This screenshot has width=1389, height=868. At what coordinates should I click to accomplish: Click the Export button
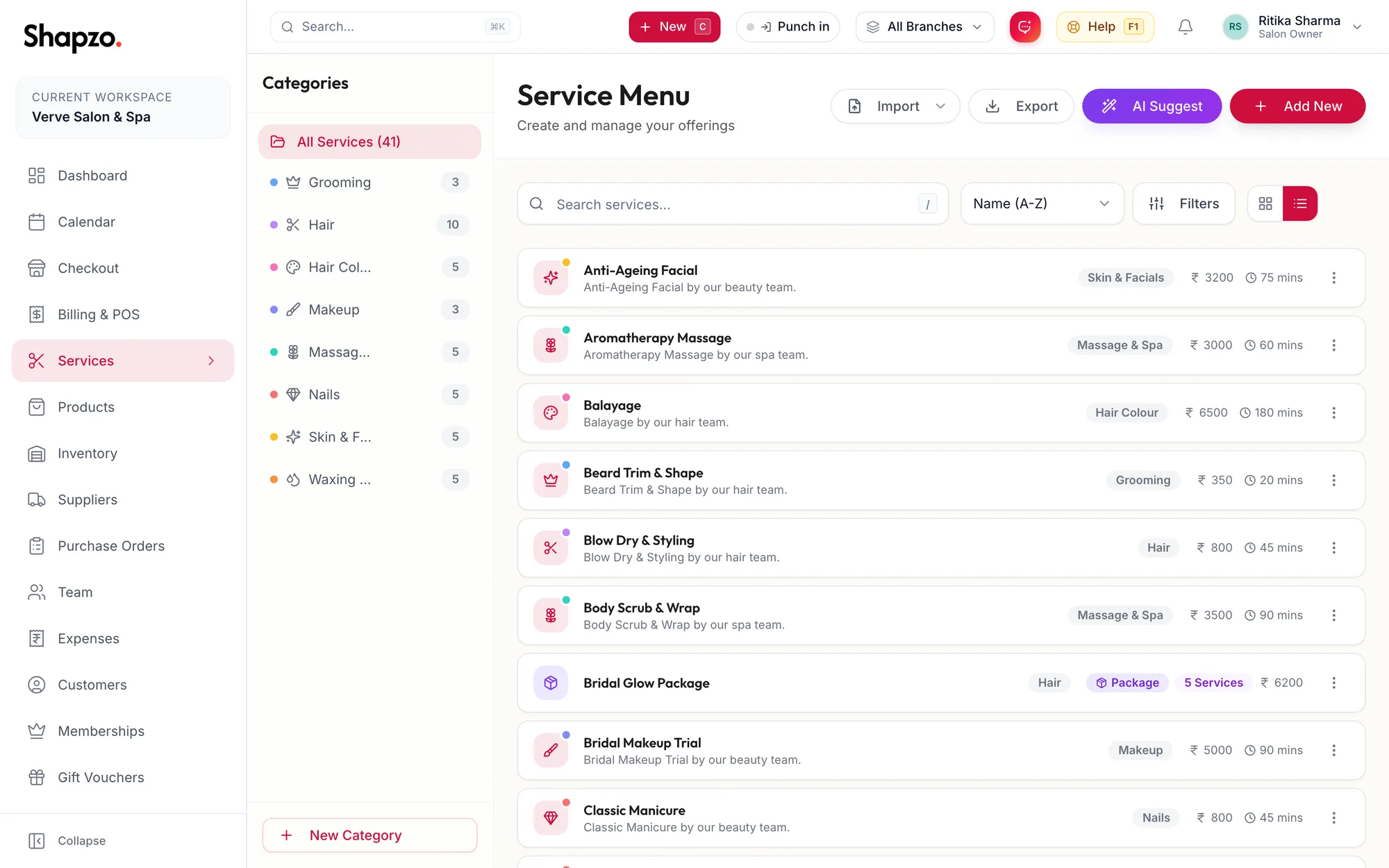1021,106
